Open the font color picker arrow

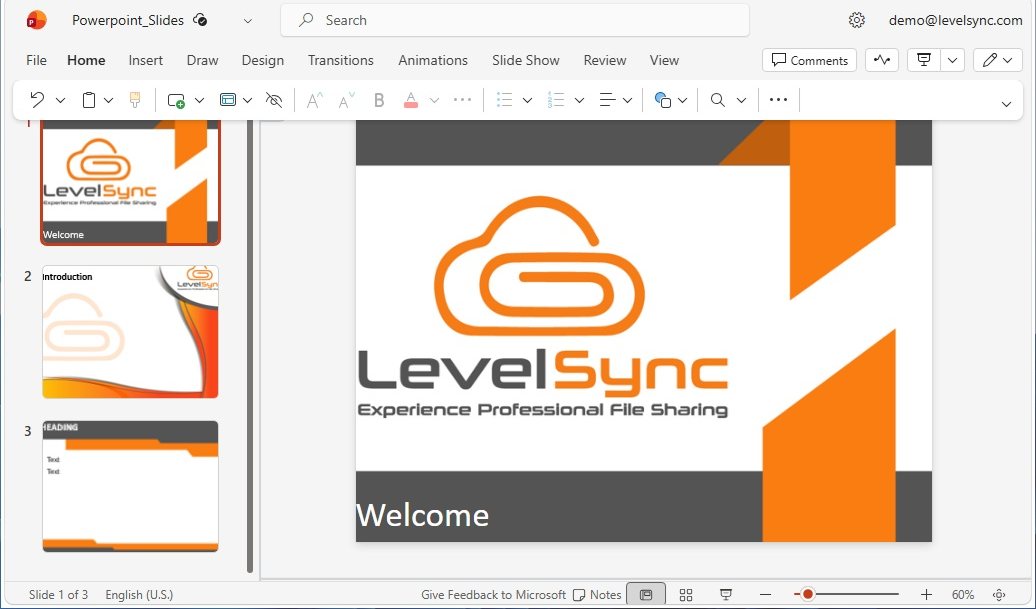coord(434,100)
